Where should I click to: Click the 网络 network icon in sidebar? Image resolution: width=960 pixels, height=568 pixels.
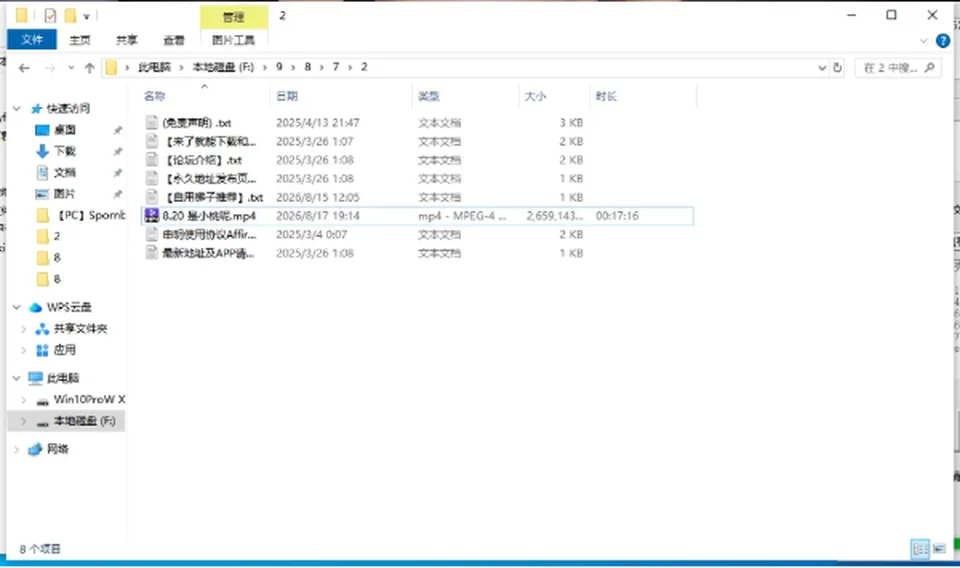pos(36,449)
